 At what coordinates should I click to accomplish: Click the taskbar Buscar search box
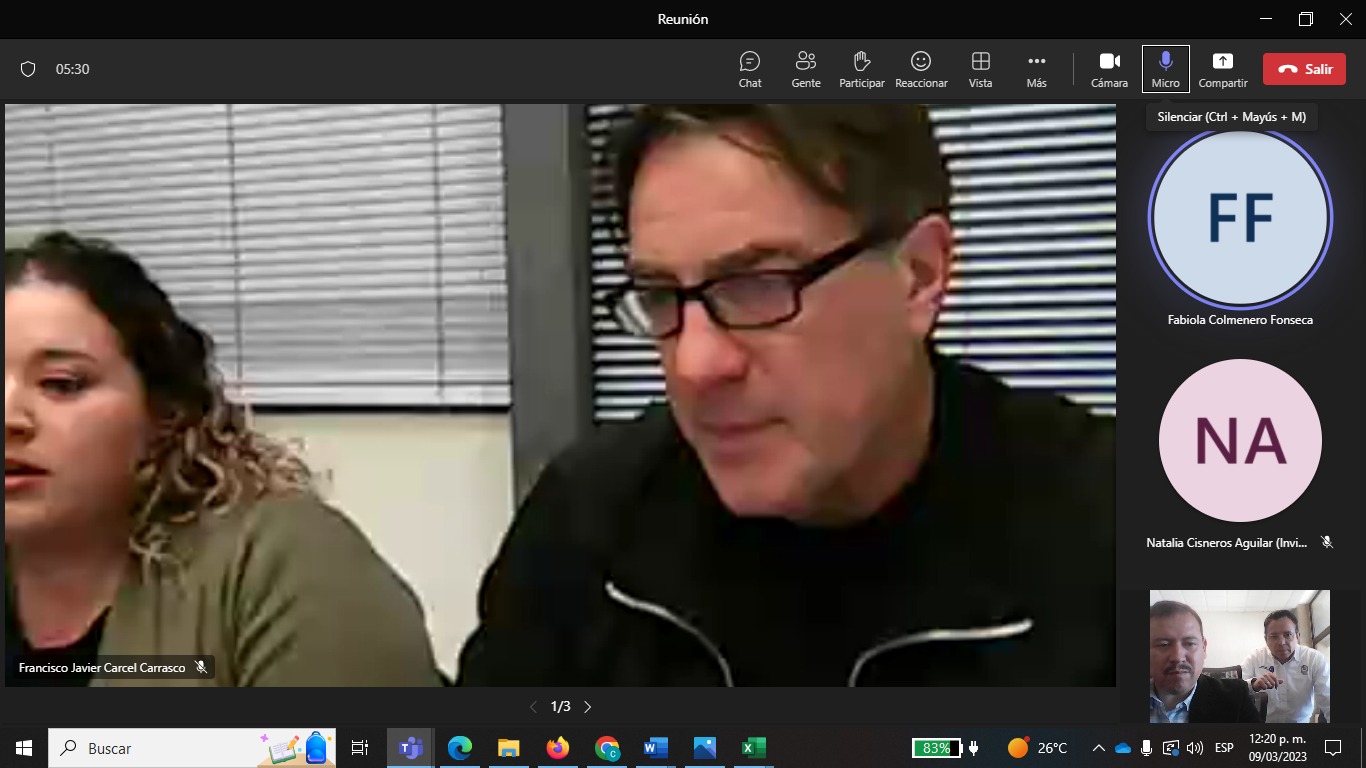click(192, 748)
